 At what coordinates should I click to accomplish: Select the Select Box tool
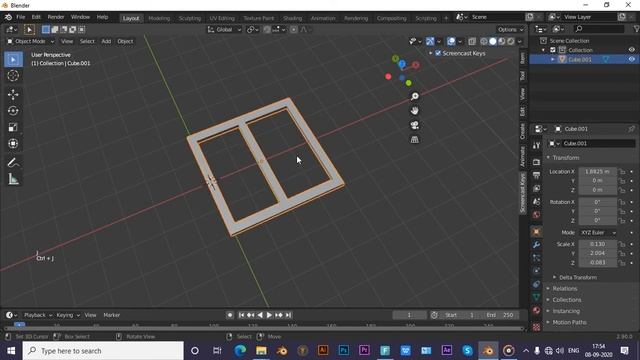(x=13, y=60)
